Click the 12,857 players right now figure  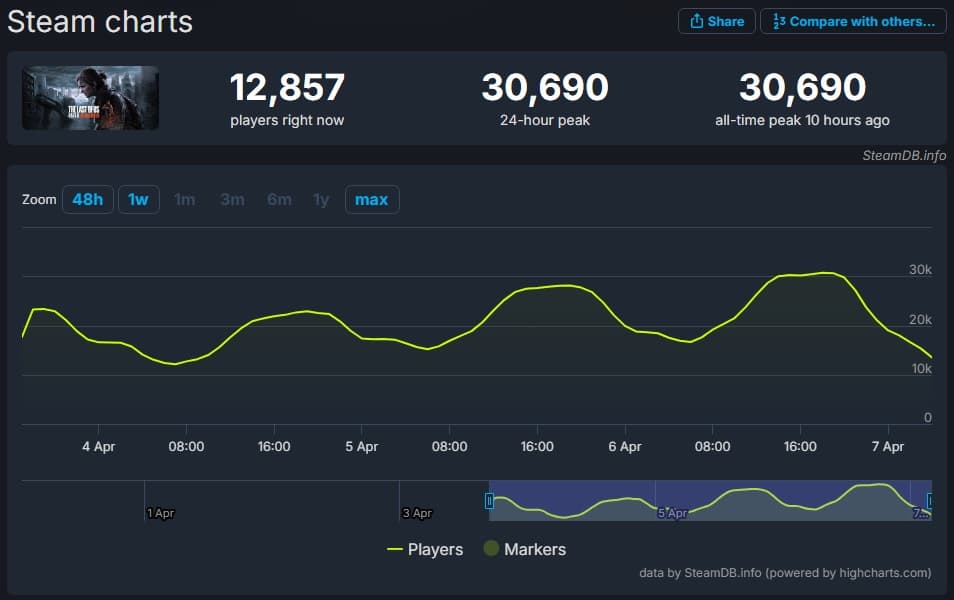(x=287, y=87)
